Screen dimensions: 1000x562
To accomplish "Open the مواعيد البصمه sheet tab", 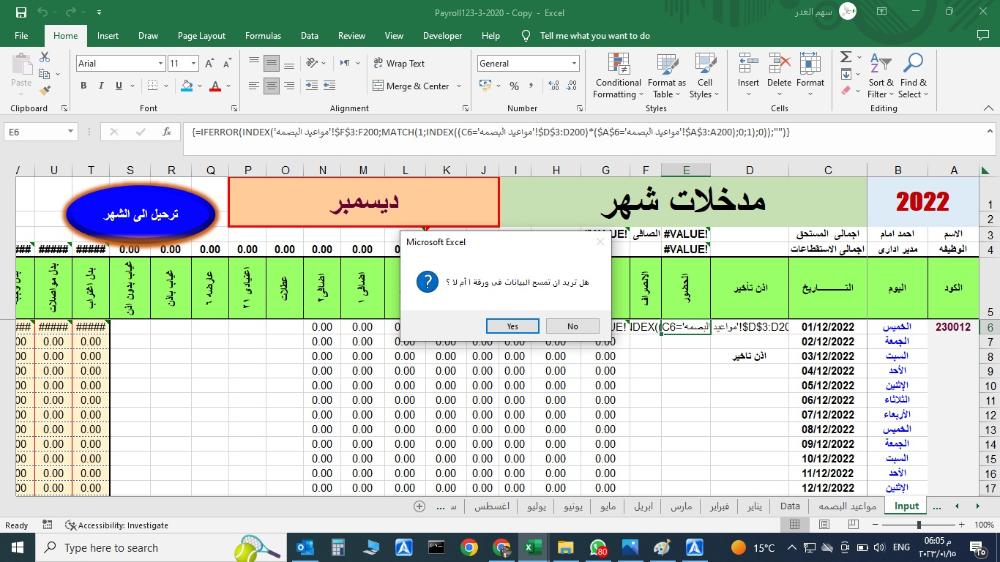I will (847, 506).
